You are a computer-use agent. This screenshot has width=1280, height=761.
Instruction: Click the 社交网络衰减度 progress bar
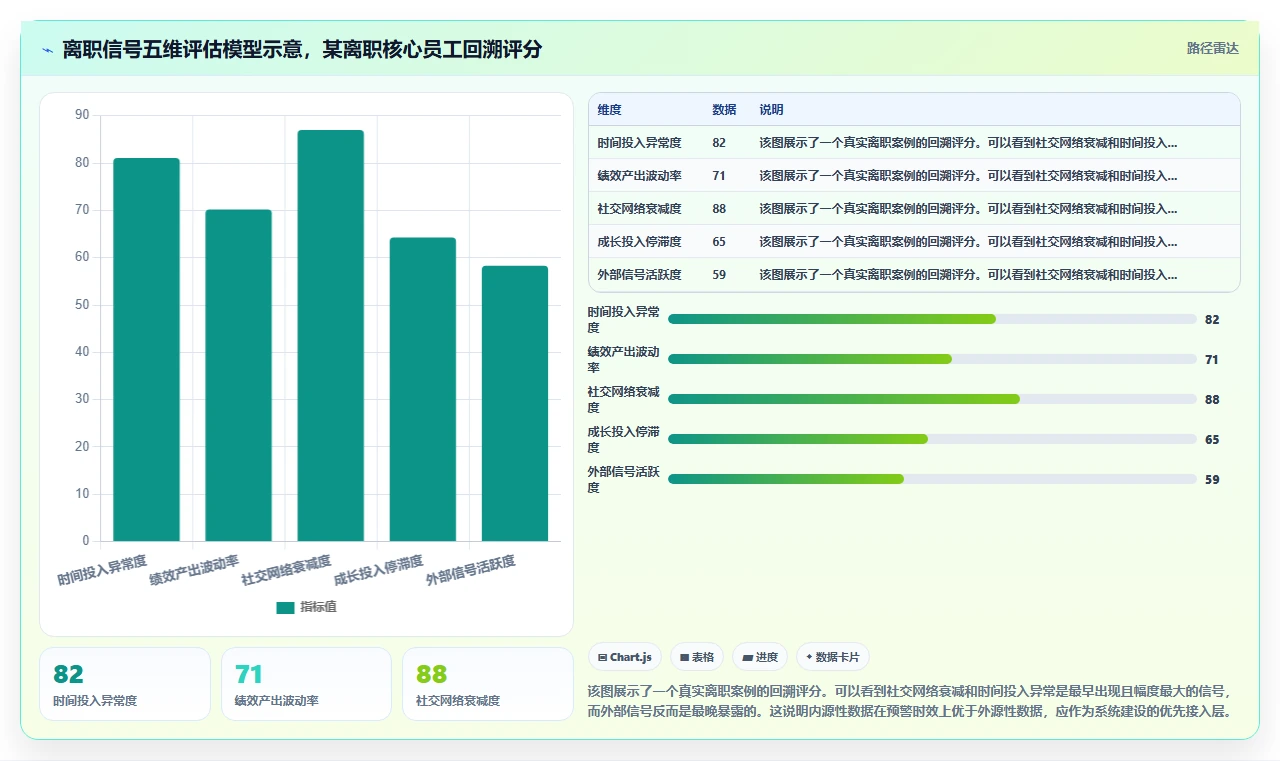coord(932,399)
